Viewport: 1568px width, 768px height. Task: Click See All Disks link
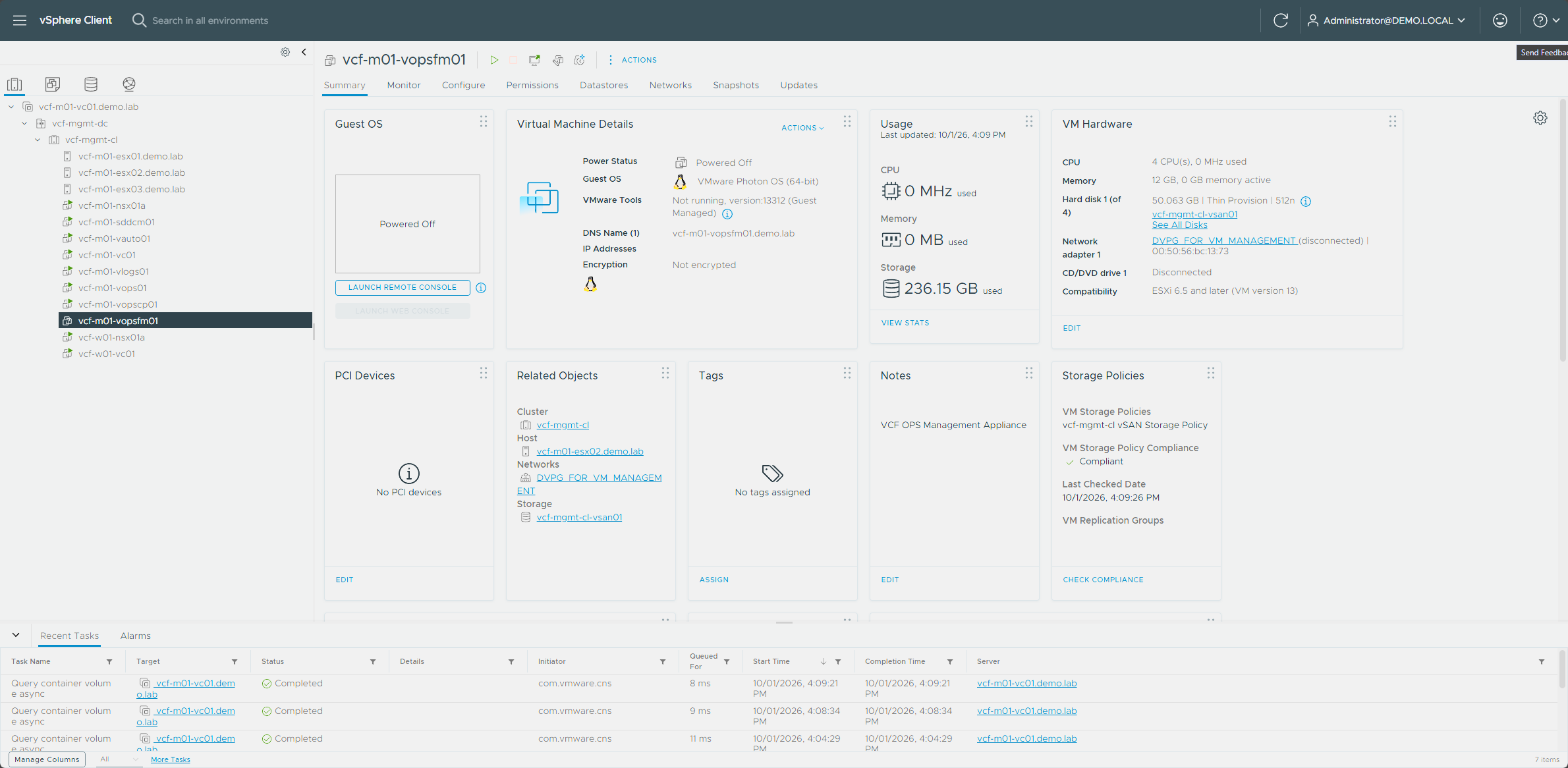click(x=1179, y=225)
